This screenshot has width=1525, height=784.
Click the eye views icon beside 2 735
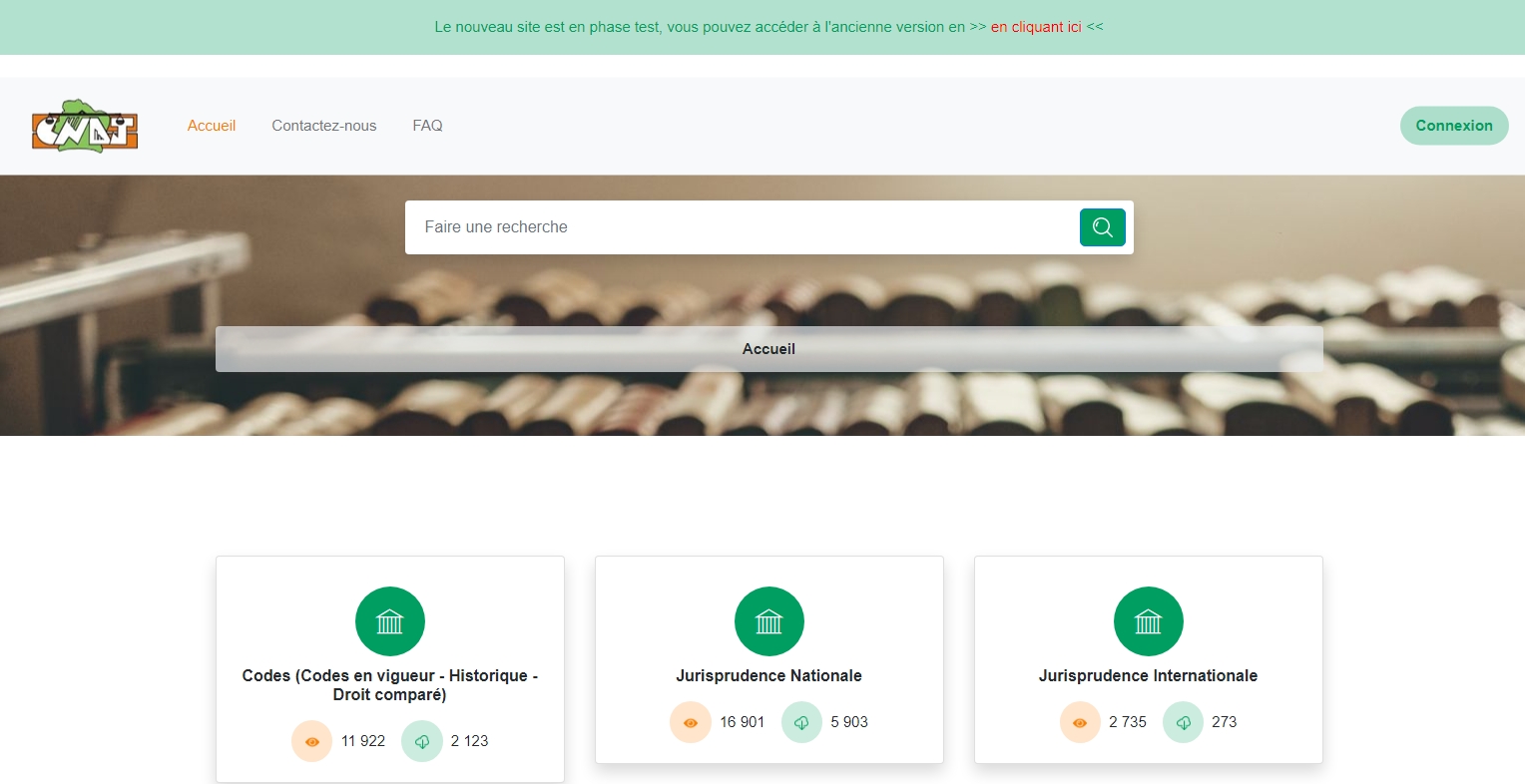click(1079, 722)
